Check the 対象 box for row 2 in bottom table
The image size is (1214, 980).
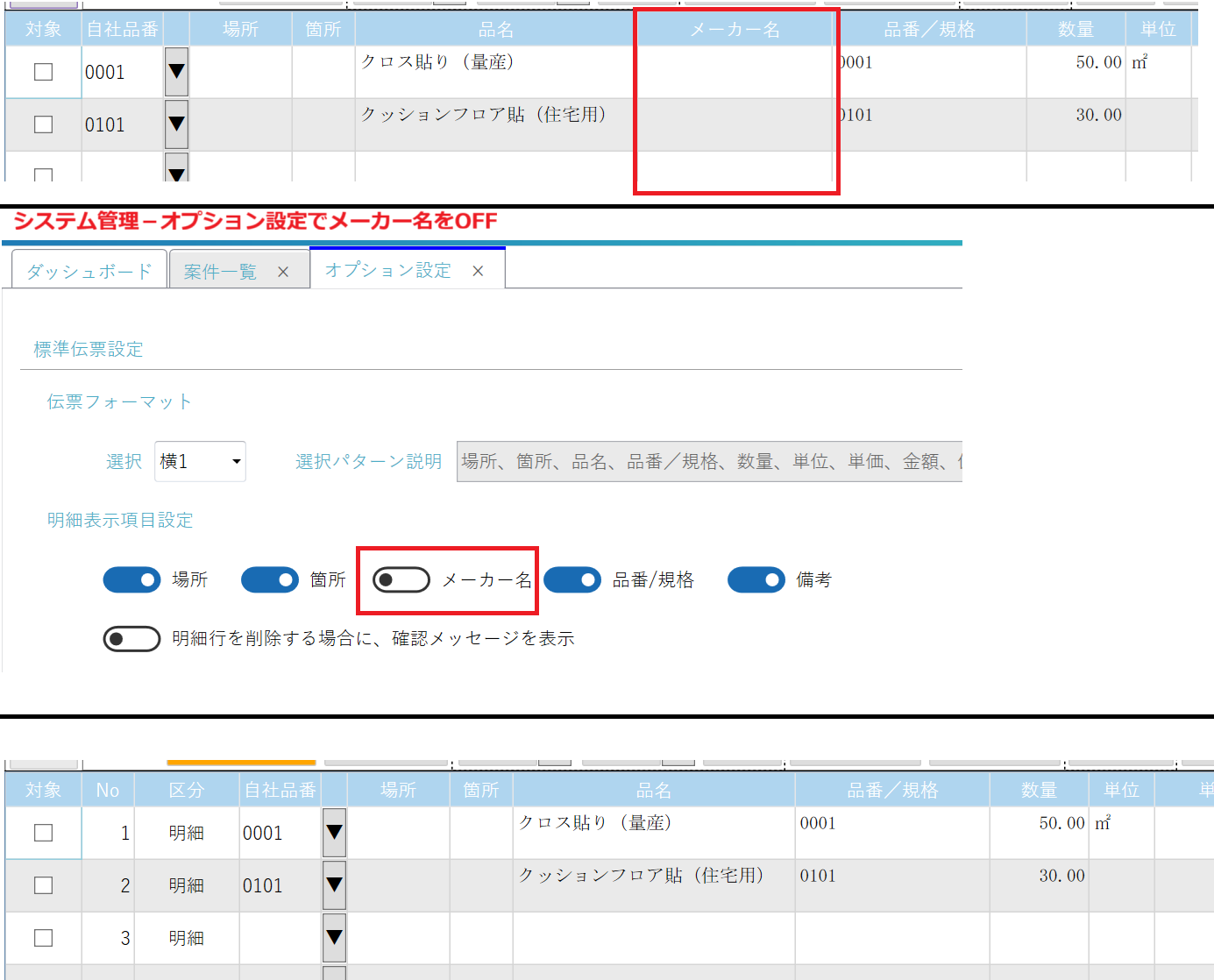point(43,885)
